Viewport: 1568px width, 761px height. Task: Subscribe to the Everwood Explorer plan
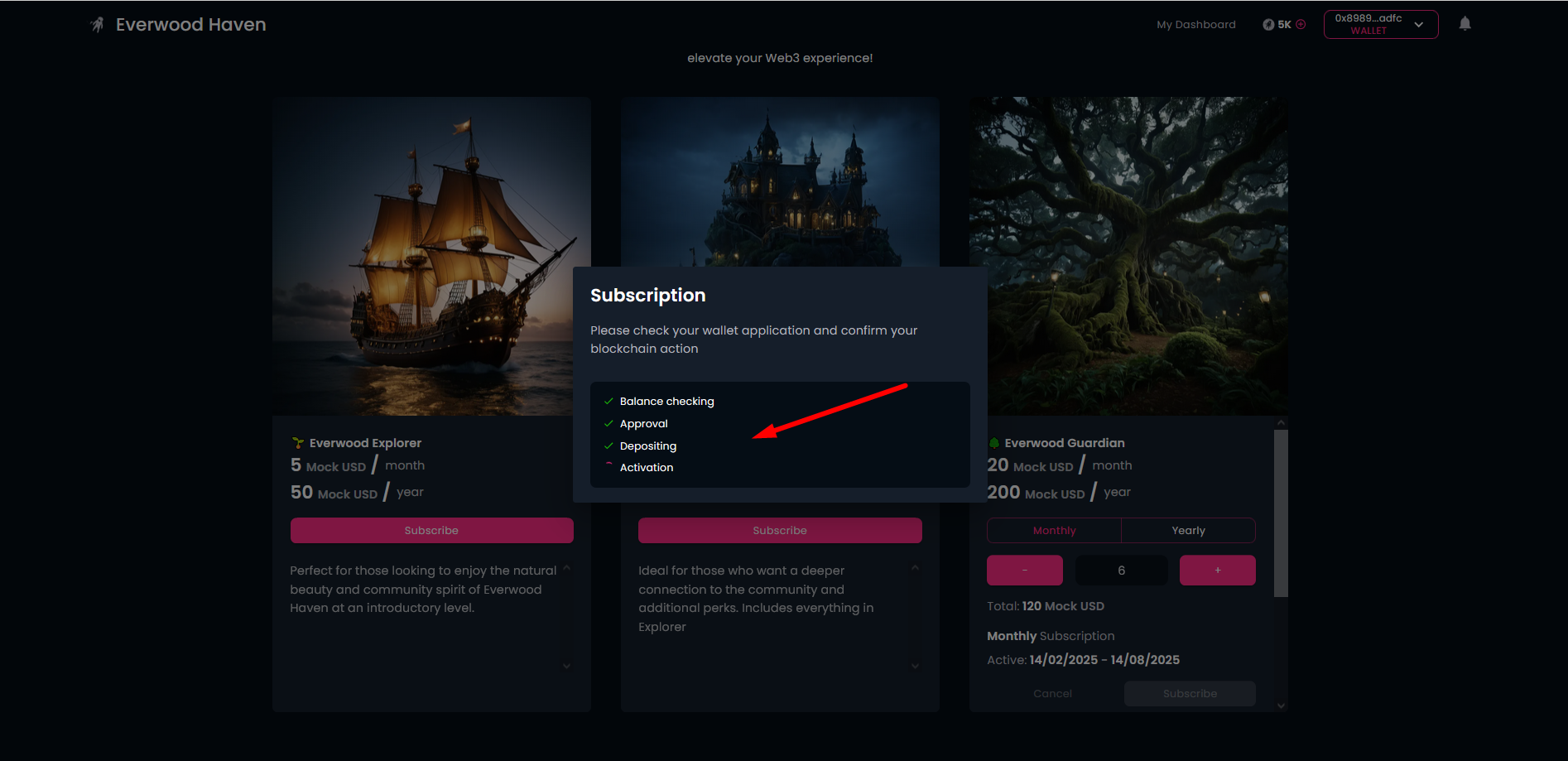pos(431,530)
